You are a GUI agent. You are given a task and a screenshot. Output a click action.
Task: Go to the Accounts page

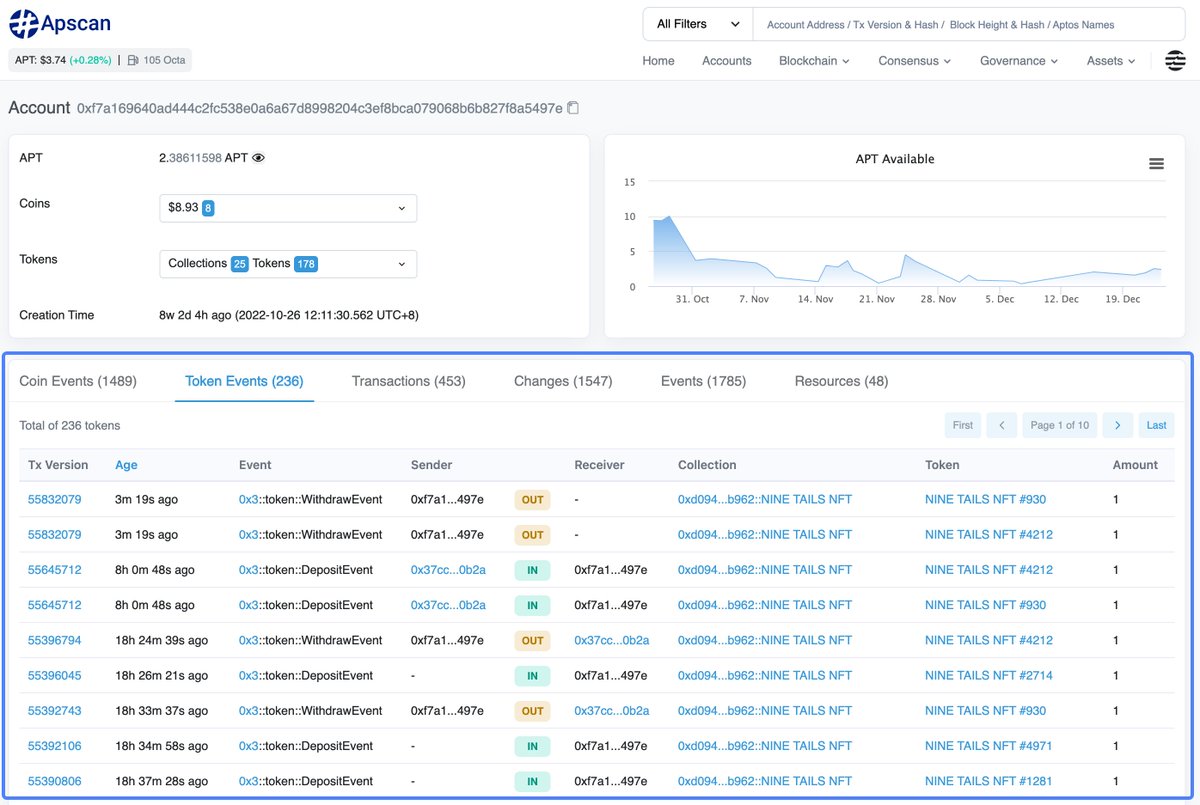click(x=727, y=61)
